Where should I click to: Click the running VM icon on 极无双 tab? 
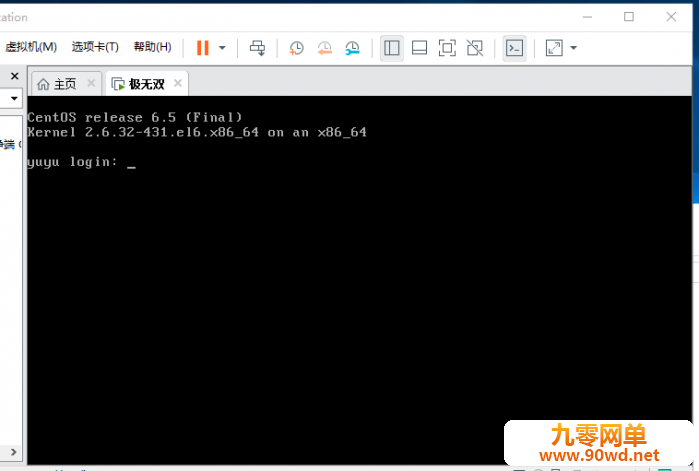click(118, 84)
